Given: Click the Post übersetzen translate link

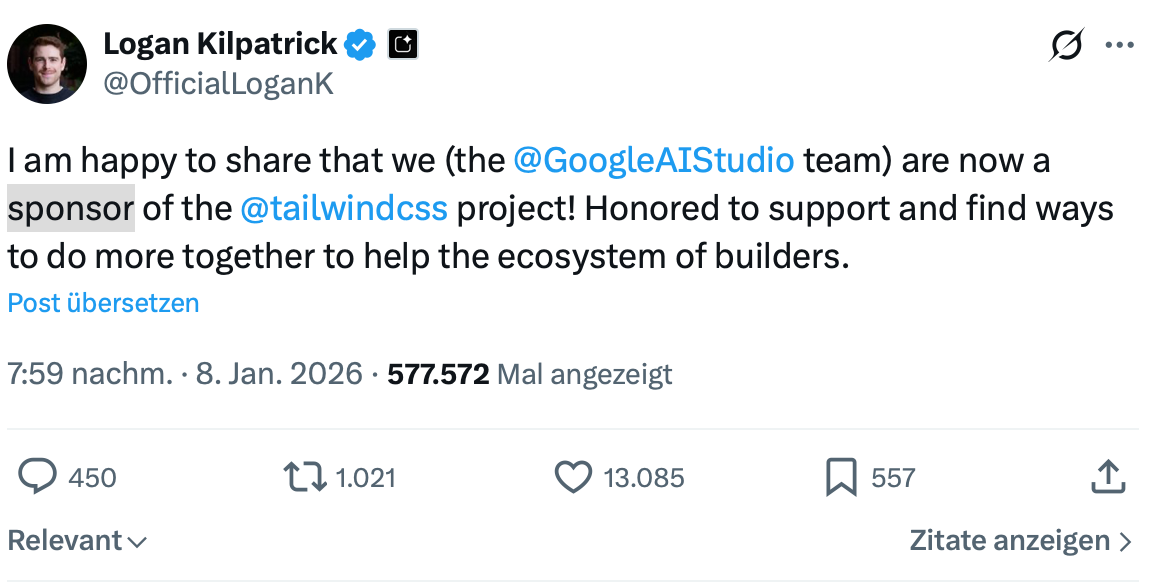Looking at the screenshot, I should pos(103,303).
